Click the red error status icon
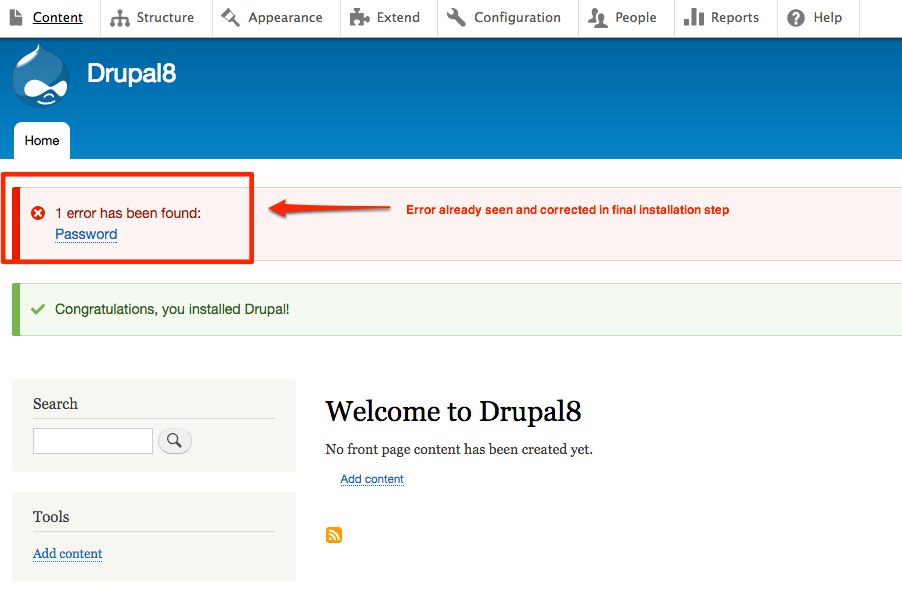902x605 pixels. [x=38, y=213]
